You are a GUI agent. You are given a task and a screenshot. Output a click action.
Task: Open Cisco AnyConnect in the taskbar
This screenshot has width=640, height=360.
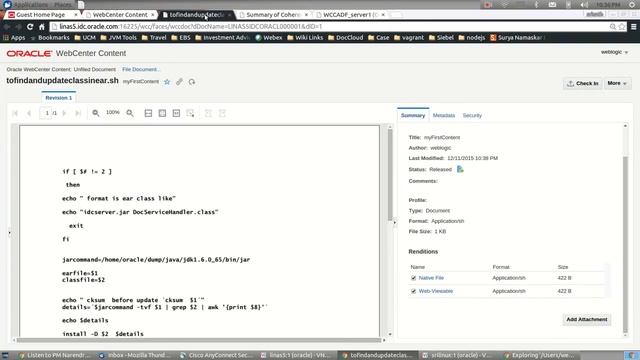coord(216,356)
